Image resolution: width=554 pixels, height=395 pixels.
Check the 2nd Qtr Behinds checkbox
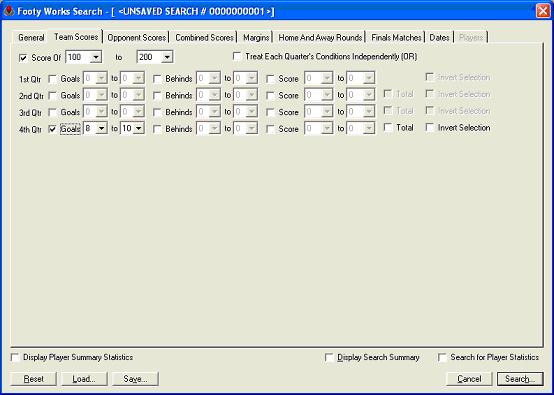[158, 96]
